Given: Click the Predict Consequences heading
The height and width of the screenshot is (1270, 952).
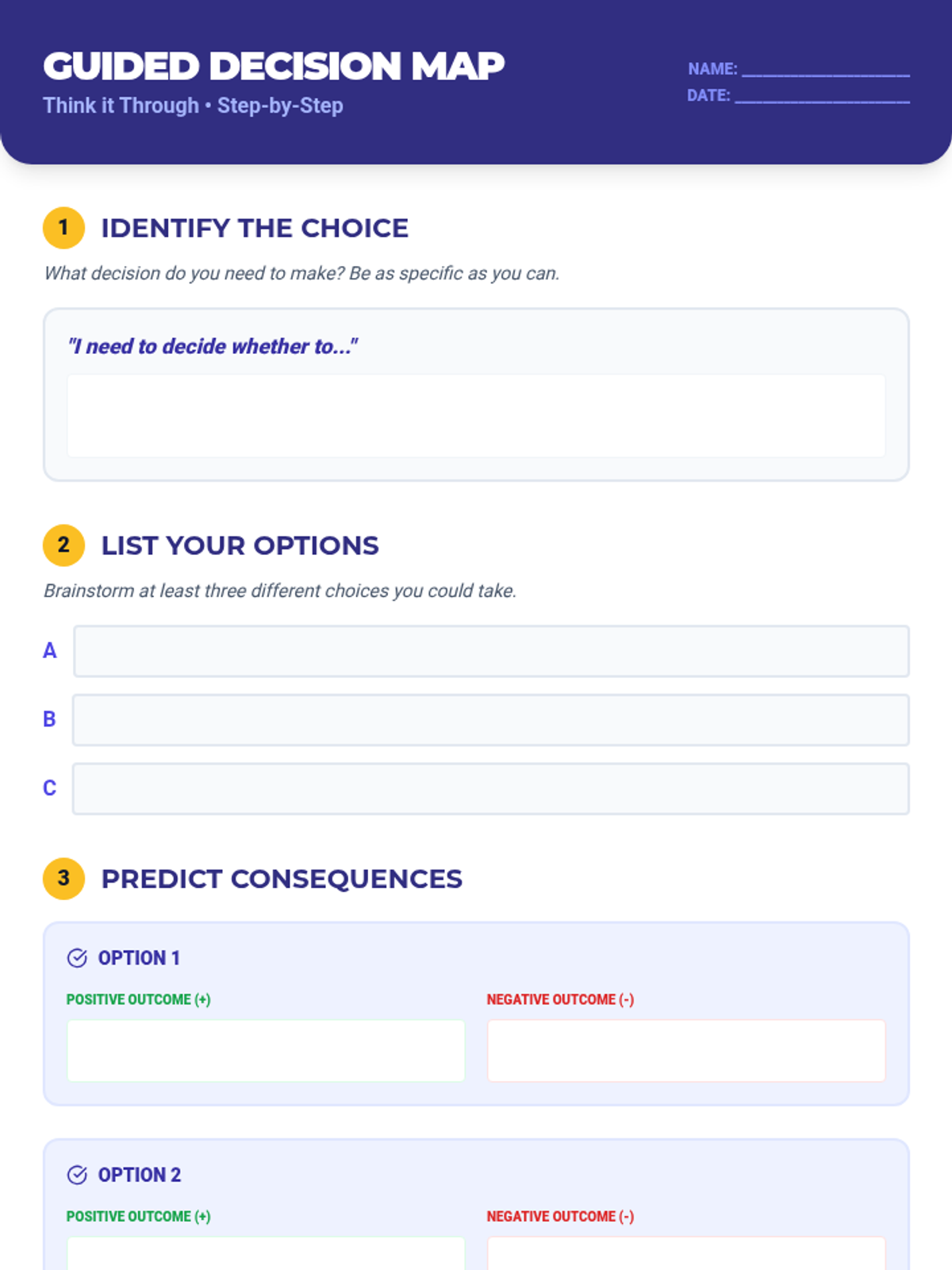Looking at the screenshot, I should pyautogui.click(x=282, y=879).
